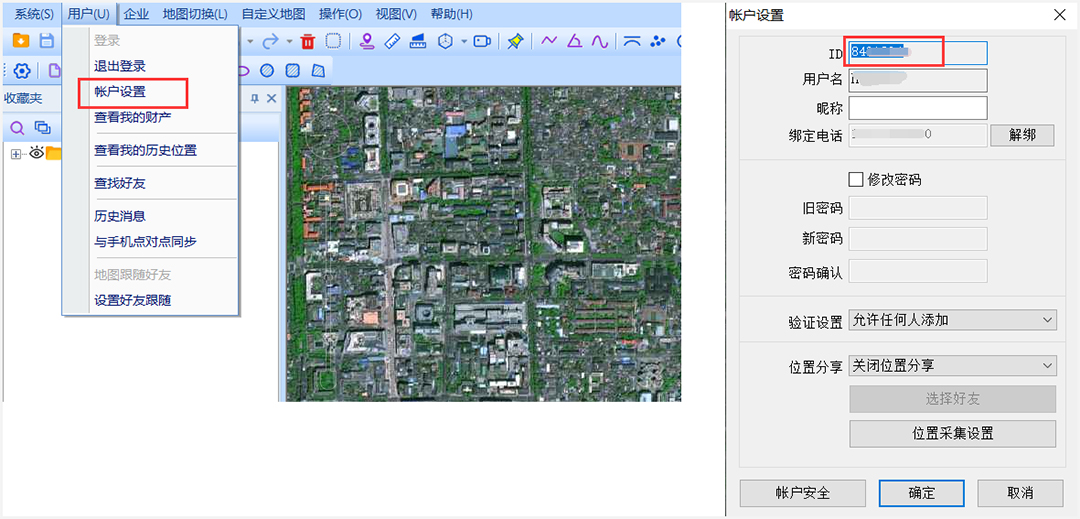1080x519 pixels.
Task: Open the 帮助(H) menu
Action: pyautogui.click(x=451, y=14)
